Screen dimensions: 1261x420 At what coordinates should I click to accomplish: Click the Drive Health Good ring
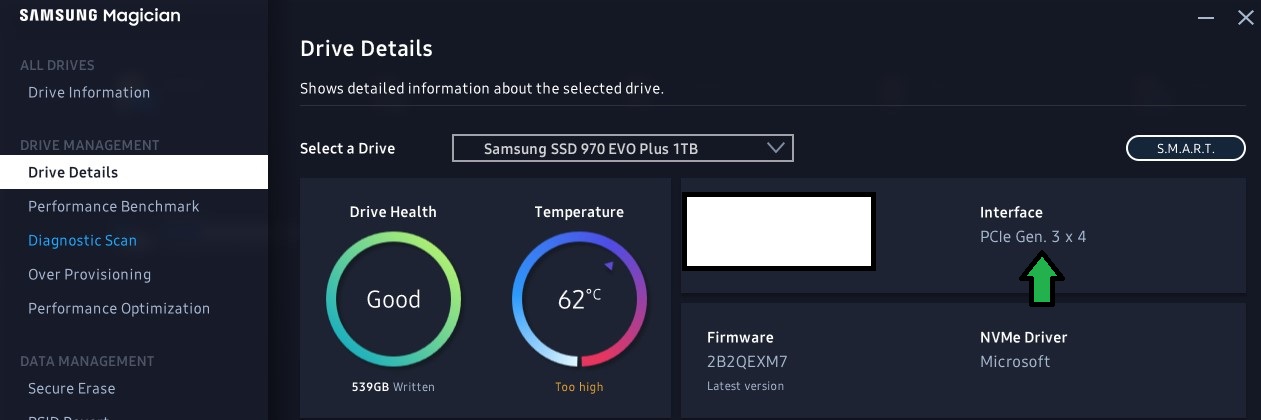[x=393, y=299]
